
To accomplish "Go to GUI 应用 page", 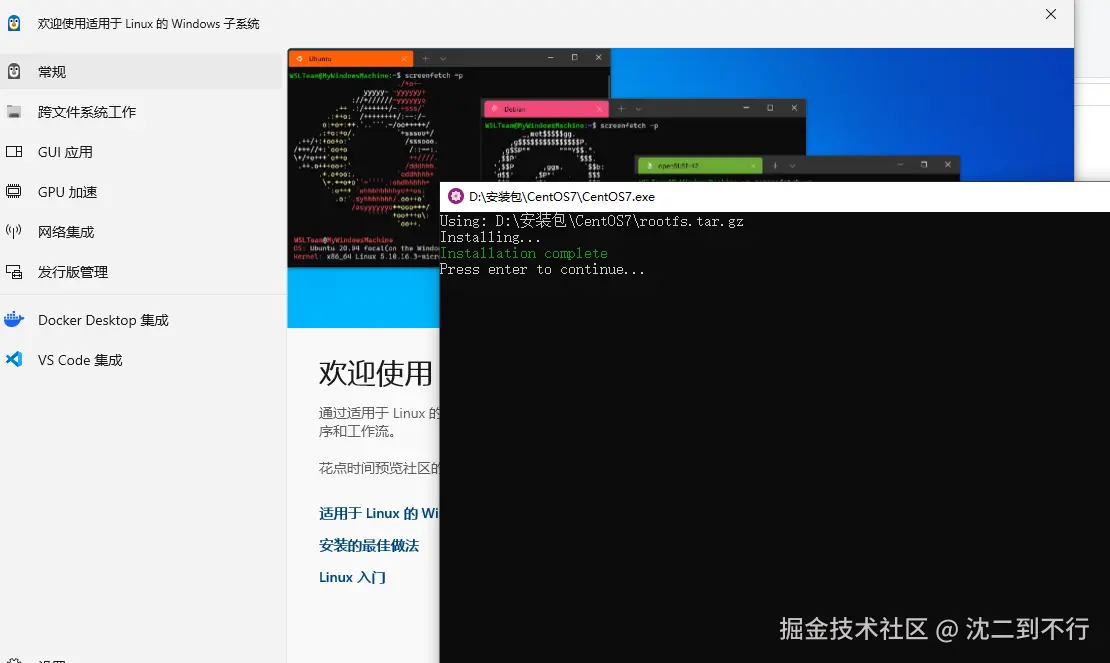I will [x=142, y=151].
